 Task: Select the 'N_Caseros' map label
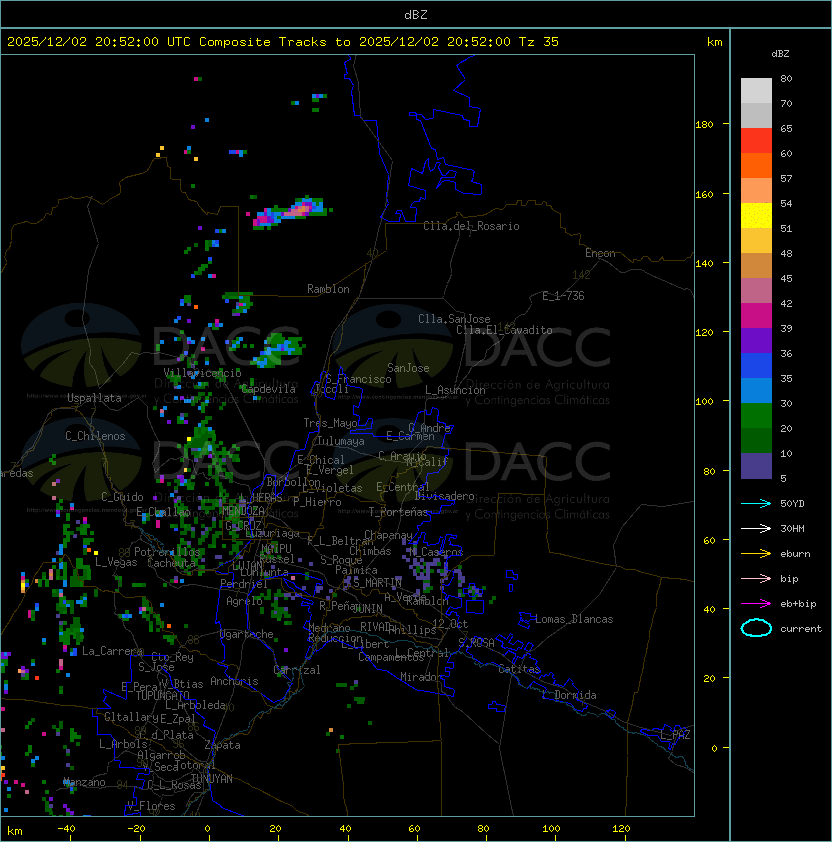point(436,552)
